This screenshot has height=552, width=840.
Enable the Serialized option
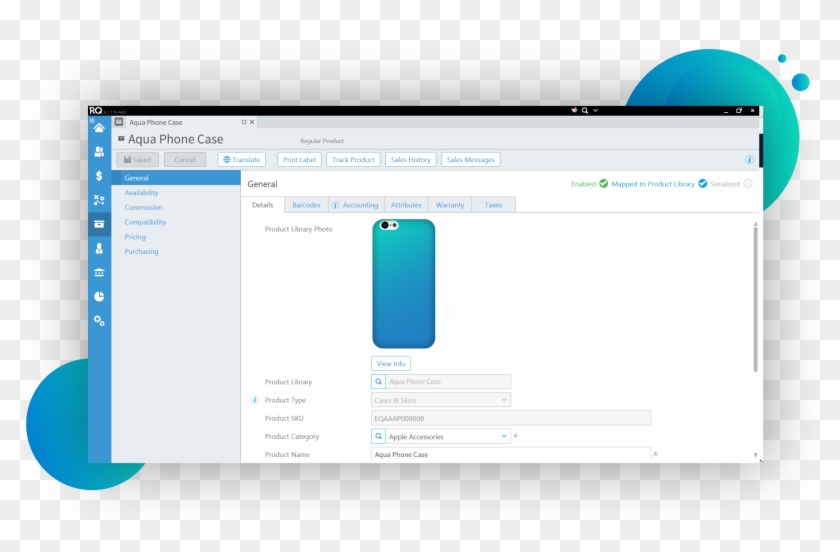pos(747,184)
